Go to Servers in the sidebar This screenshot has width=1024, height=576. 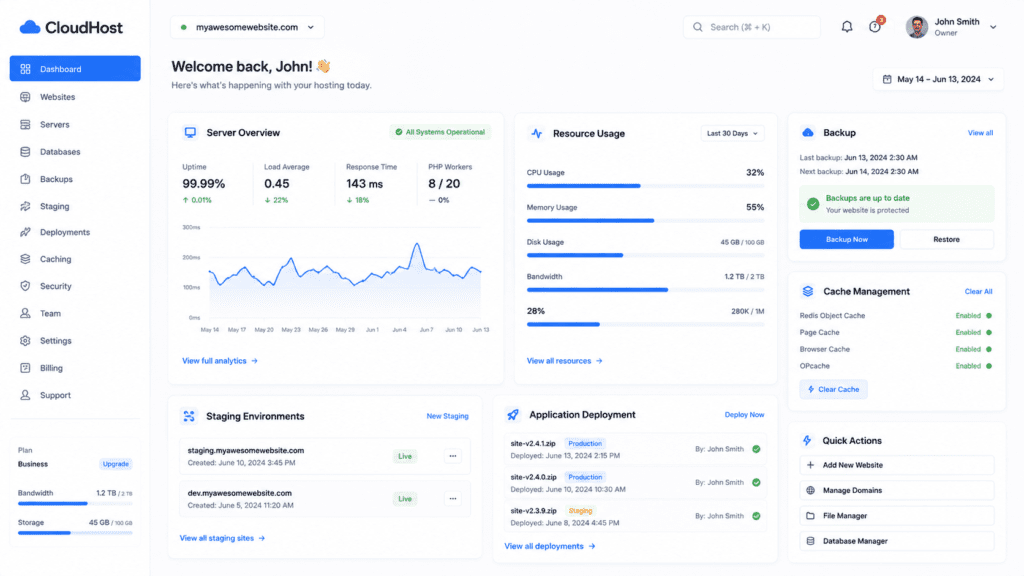pos(75,124)
